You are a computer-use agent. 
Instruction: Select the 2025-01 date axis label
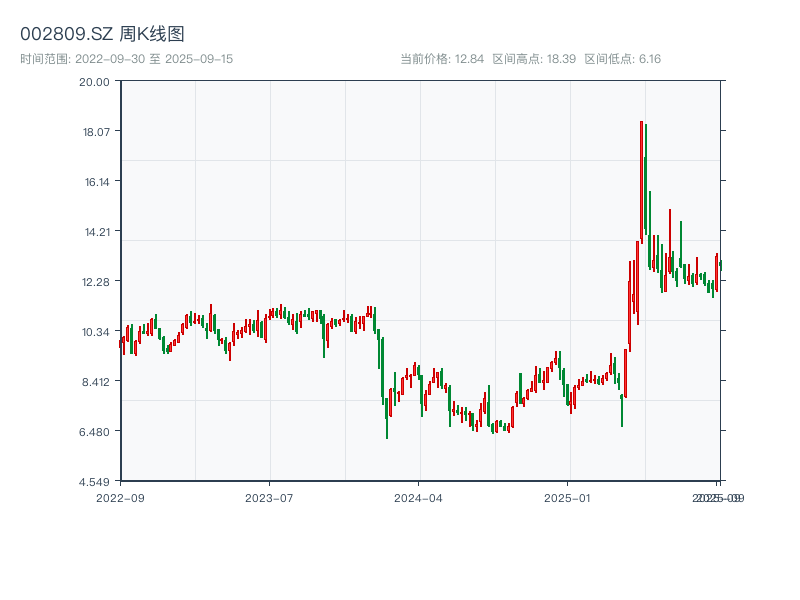click(x=569, y=497)
